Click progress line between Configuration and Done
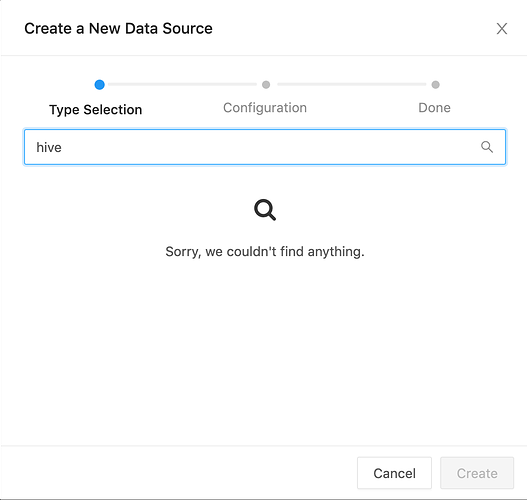The width and height of the screenshot is (527, 500). pyautogui.click(x=352, y=84)
